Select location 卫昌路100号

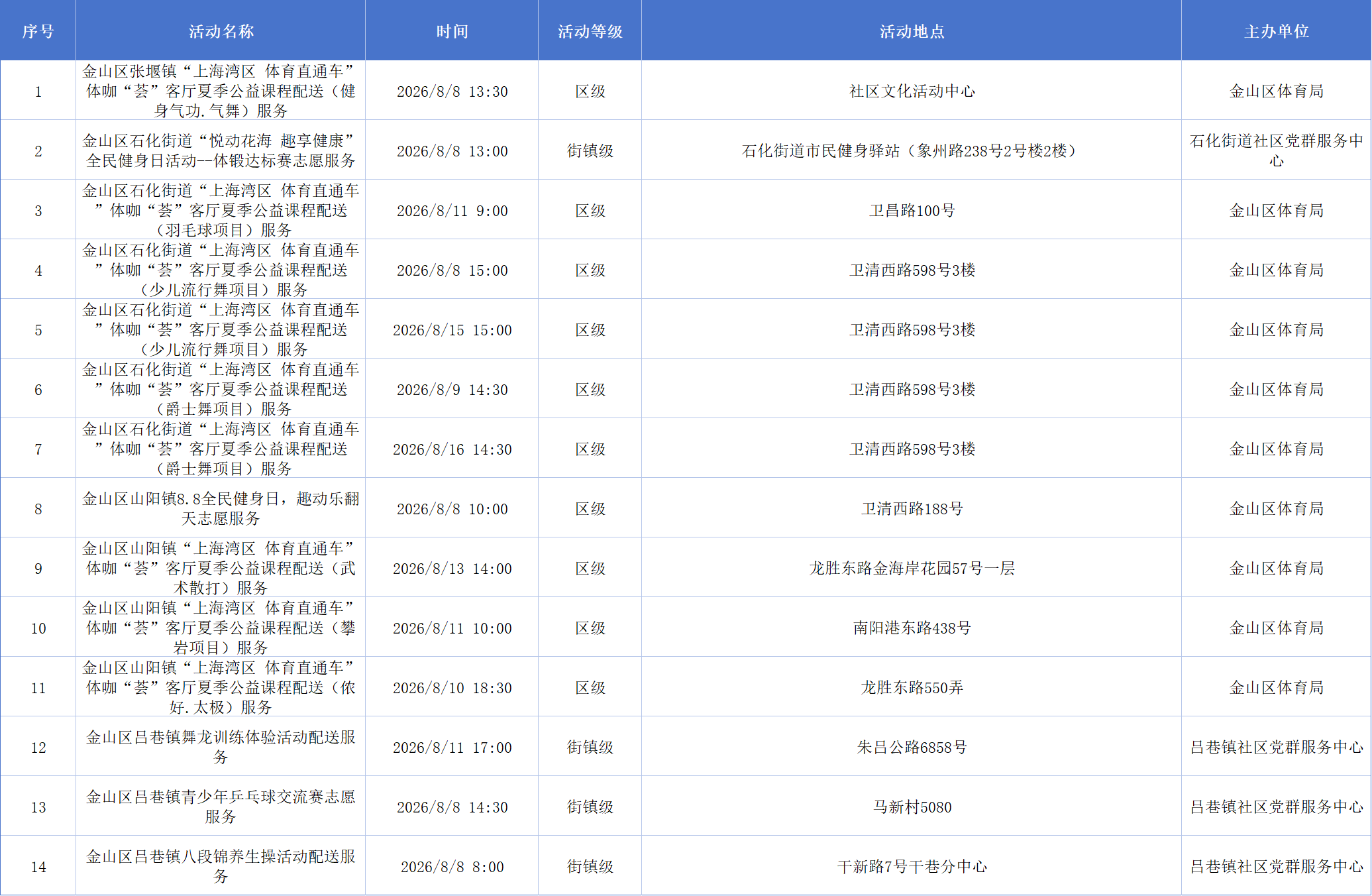tap(912, 210)
